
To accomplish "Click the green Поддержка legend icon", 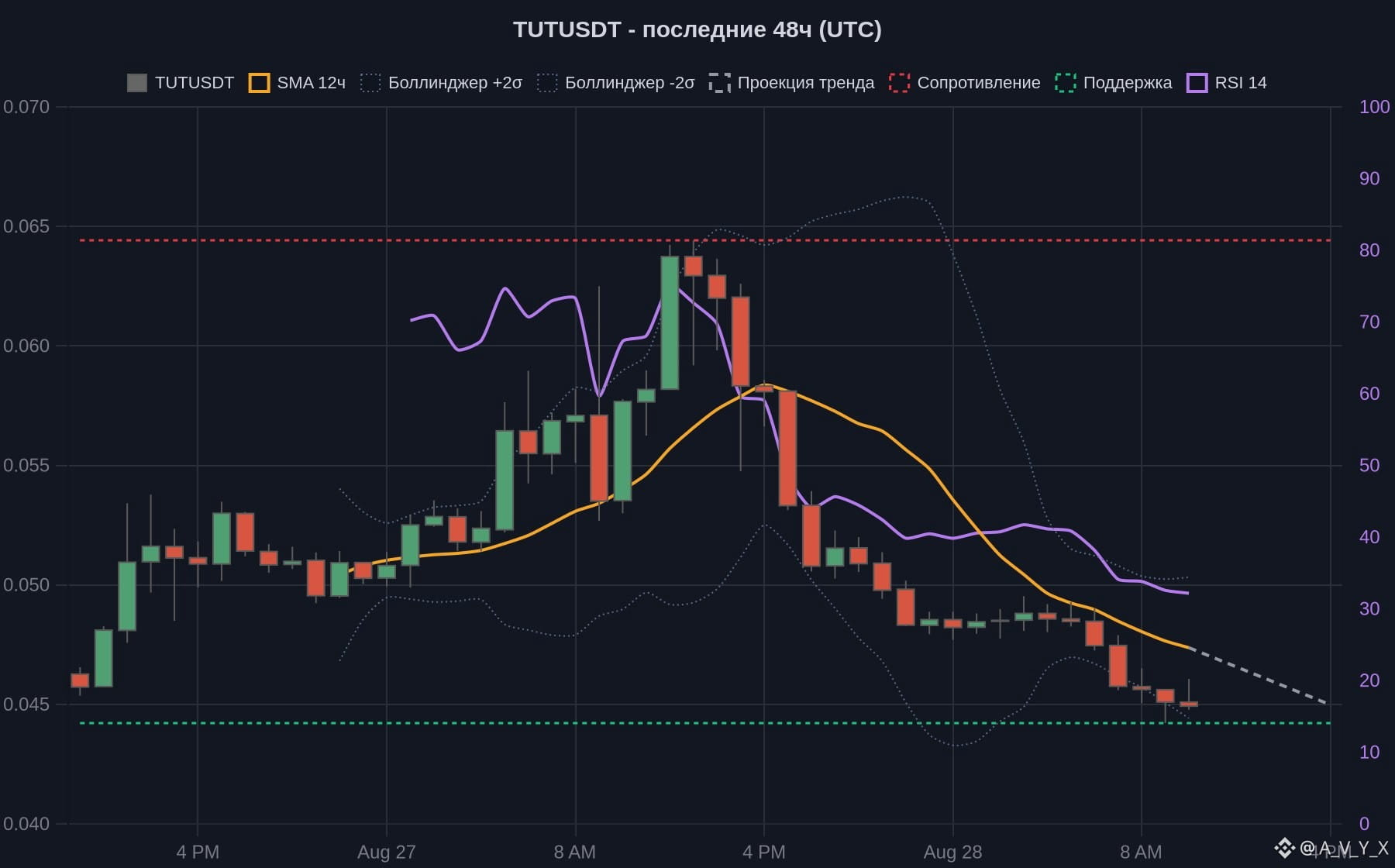I will pos(1066,83).
